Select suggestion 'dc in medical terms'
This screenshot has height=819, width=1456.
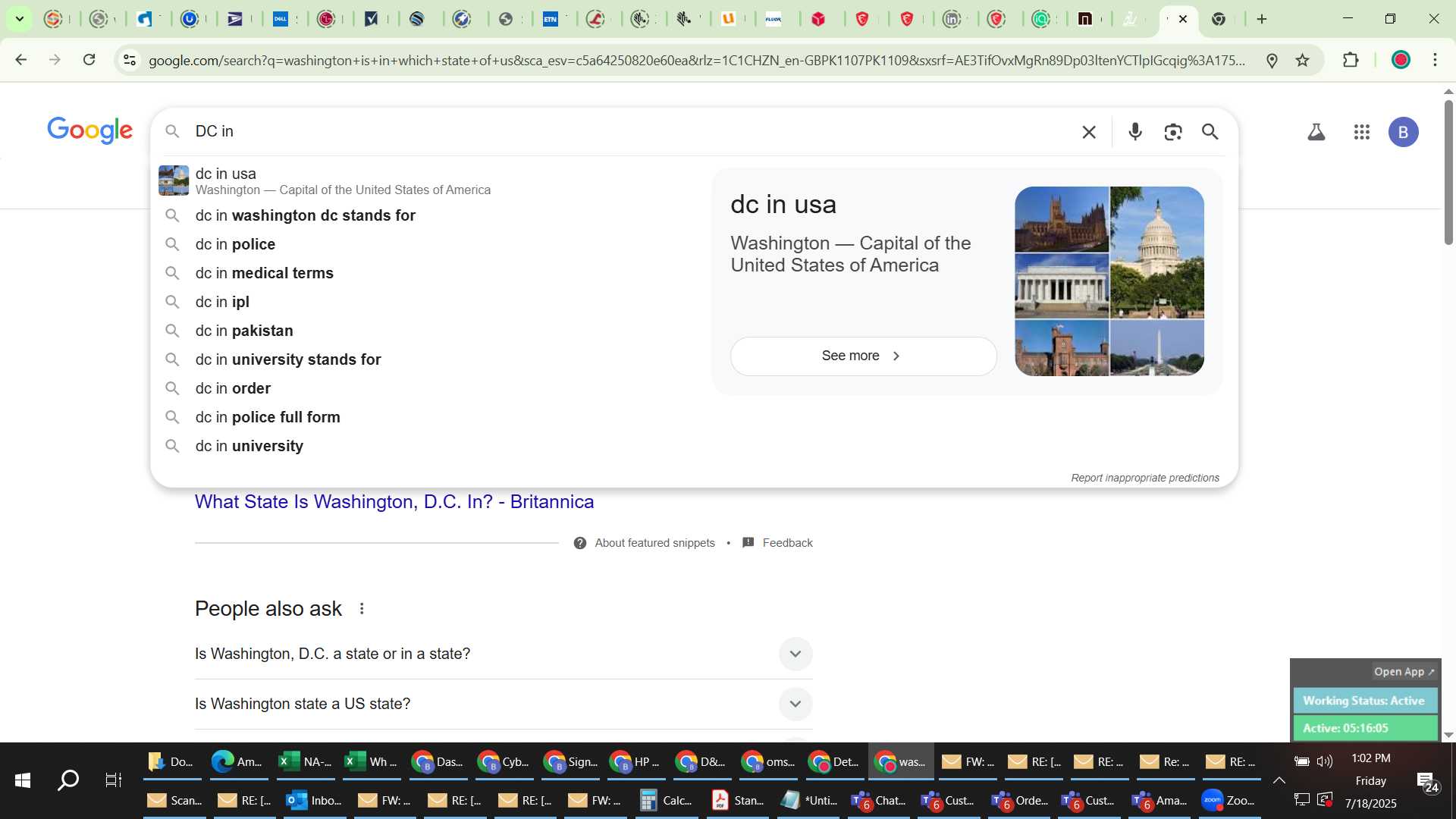pos(432,274)
